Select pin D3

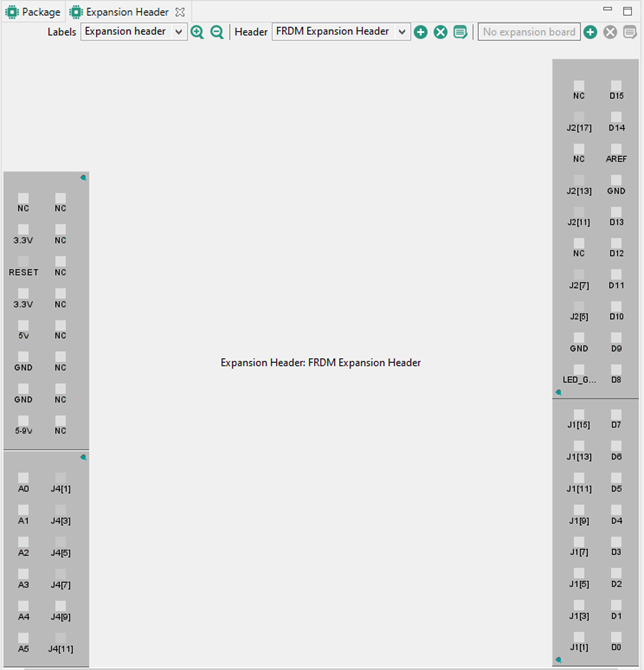click(x=616, y=542)
